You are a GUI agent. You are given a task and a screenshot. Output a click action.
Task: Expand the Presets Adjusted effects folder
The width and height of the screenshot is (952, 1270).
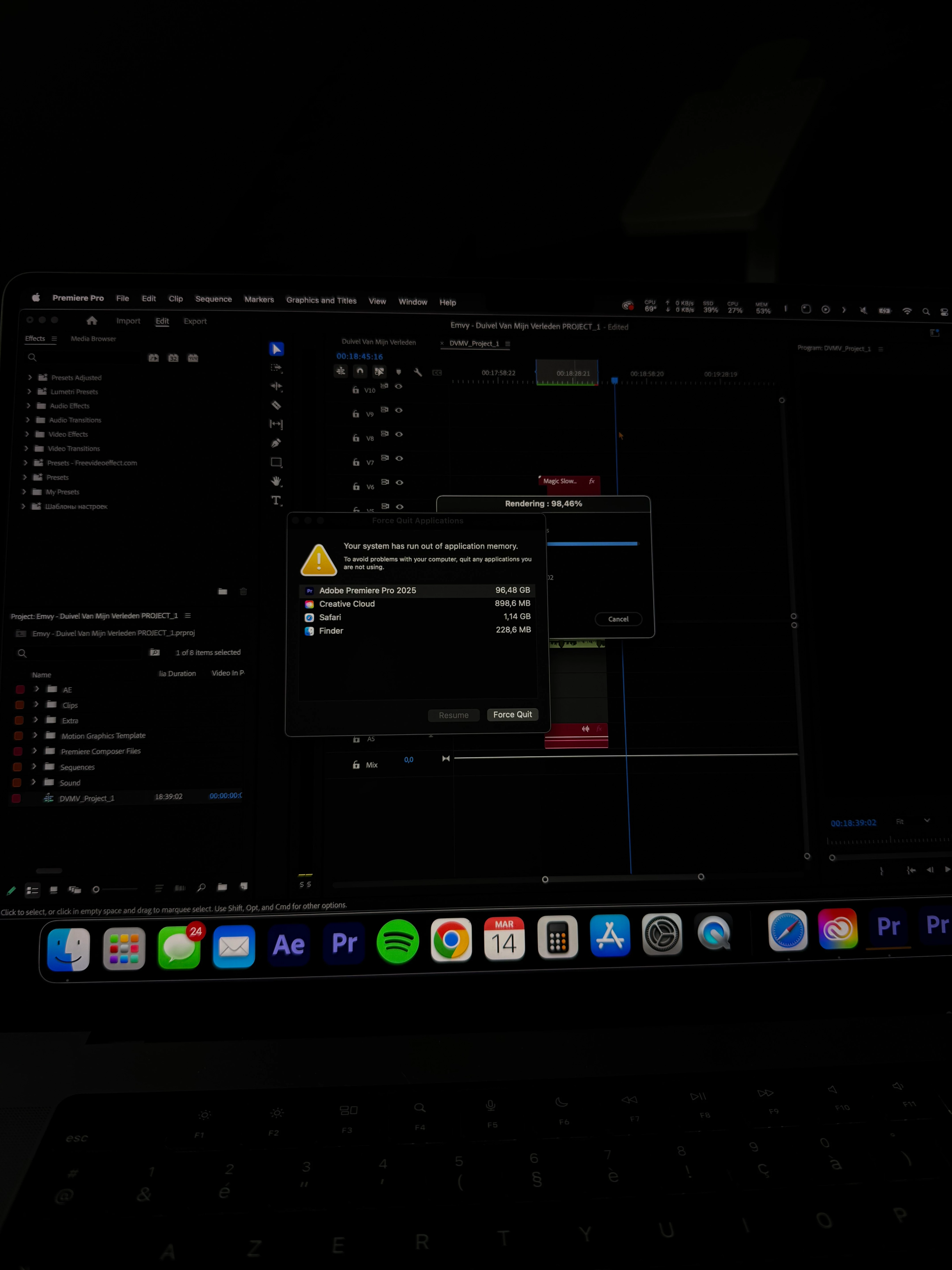coord(30,377)
